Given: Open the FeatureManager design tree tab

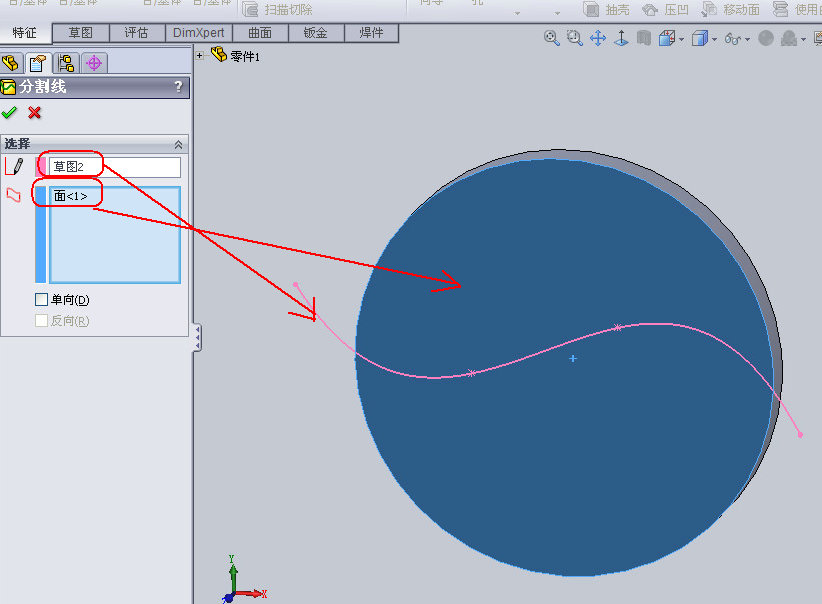Looking at the screenshot, I should pyautogui.click(x=10, y=63).
